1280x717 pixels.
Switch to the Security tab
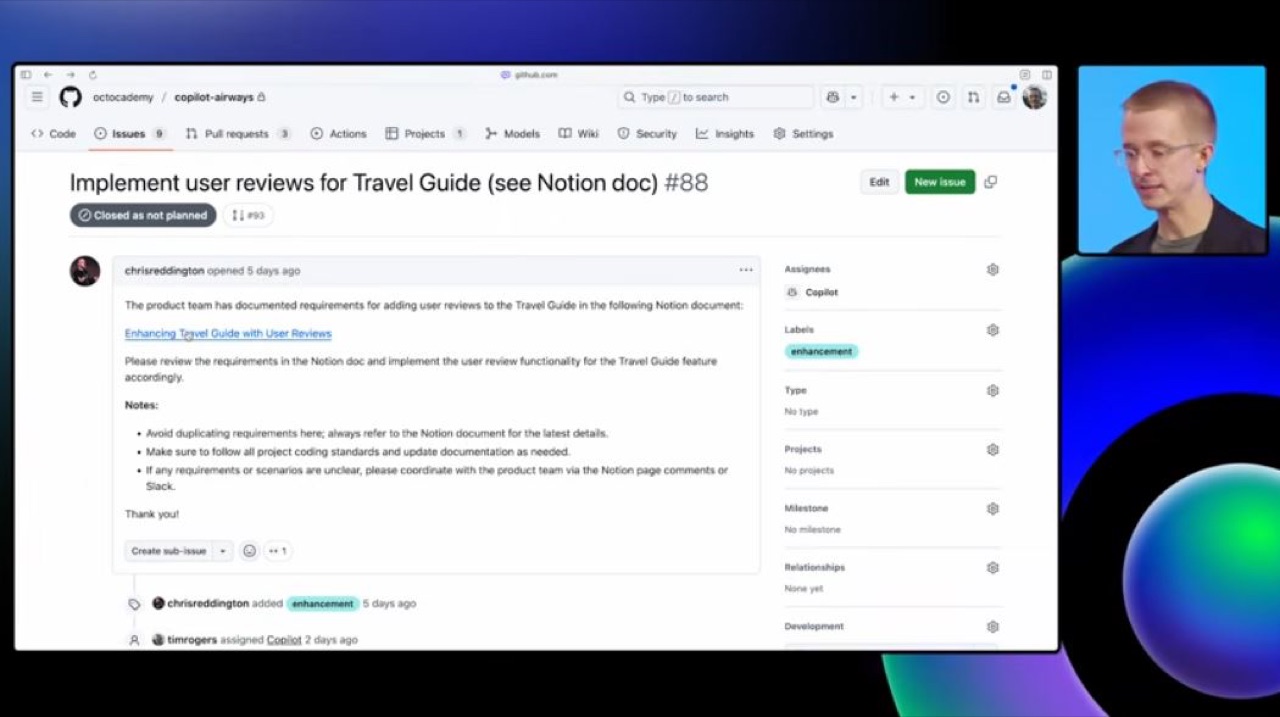tap(647, 133)
